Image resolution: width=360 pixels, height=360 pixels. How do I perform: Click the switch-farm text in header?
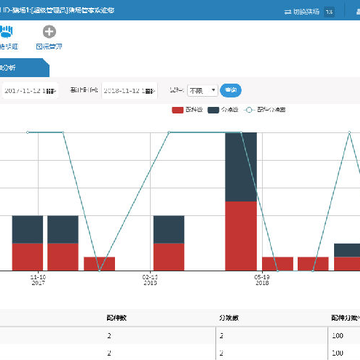306,12
